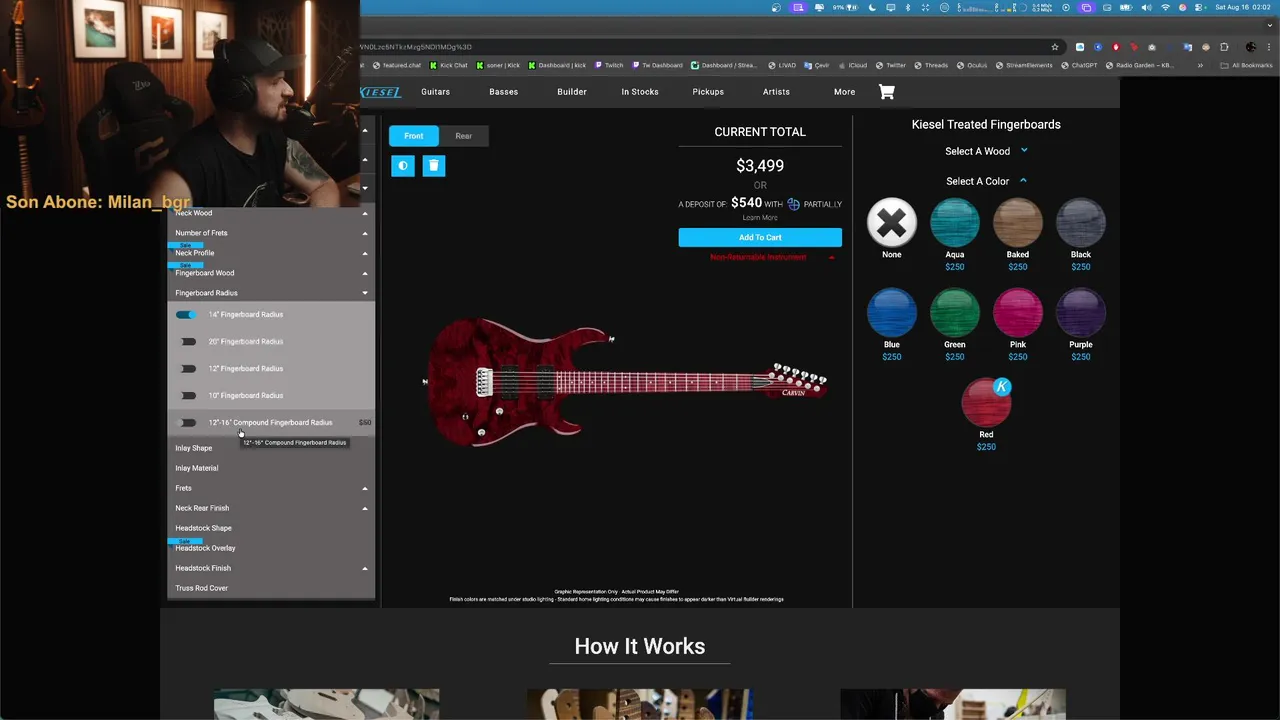Click Wi-Fi icon in menu bar
Screen dimensions: 1280x720
point(1165,7)
